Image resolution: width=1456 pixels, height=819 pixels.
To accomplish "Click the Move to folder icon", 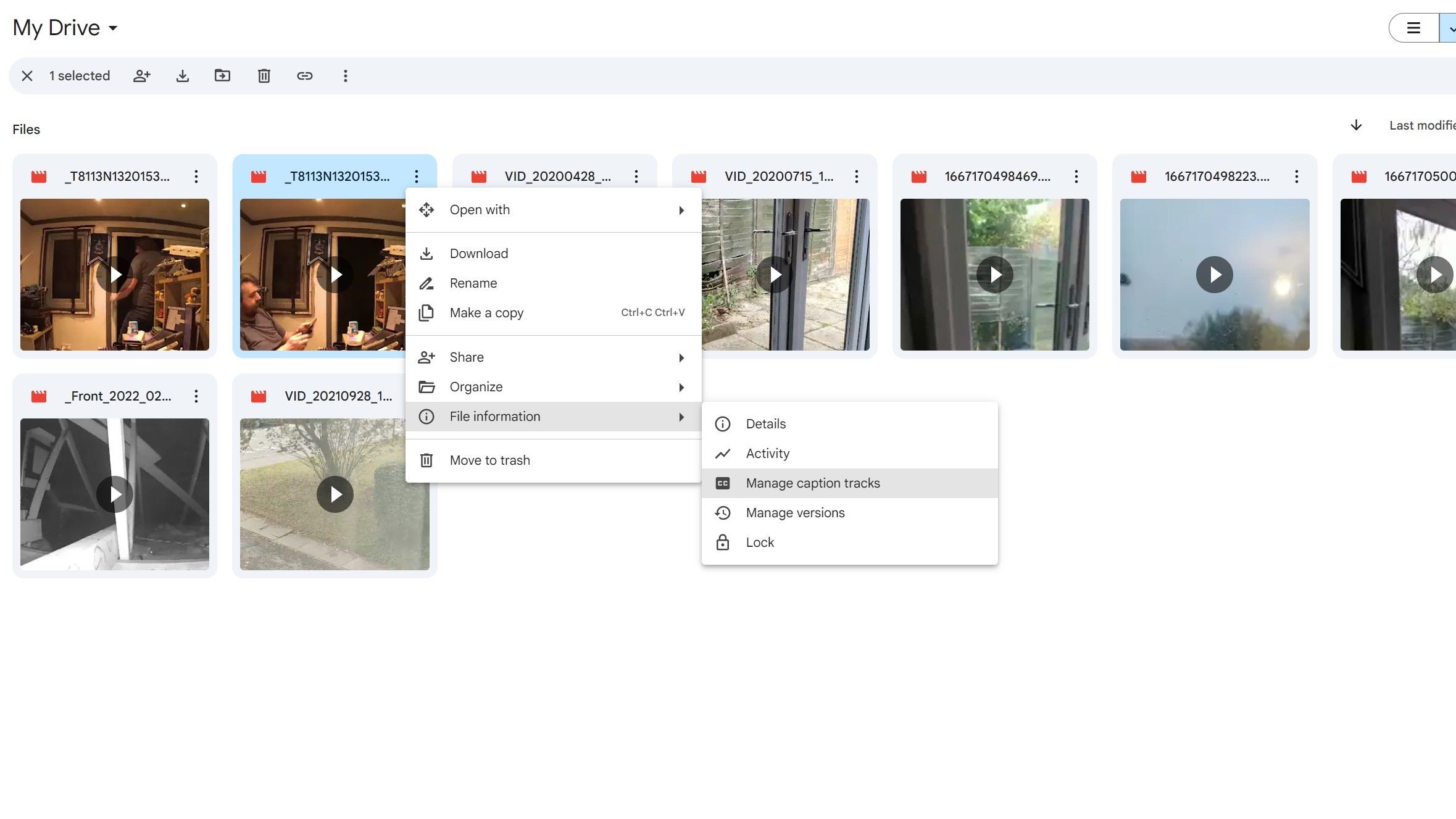I will click(x=222, y=75).
